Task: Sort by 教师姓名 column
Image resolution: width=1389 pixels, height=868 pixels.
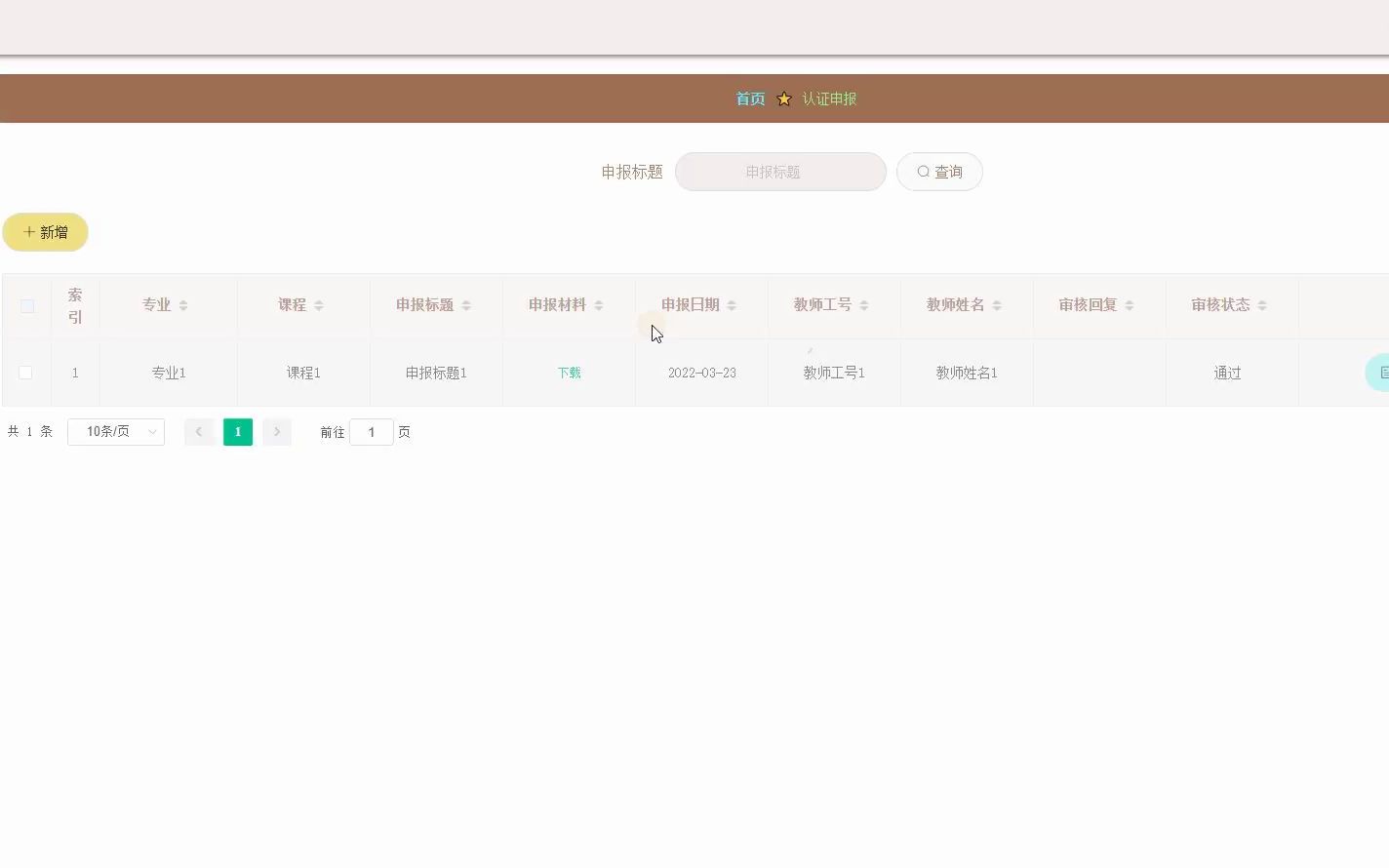Action: coord(997,305)
